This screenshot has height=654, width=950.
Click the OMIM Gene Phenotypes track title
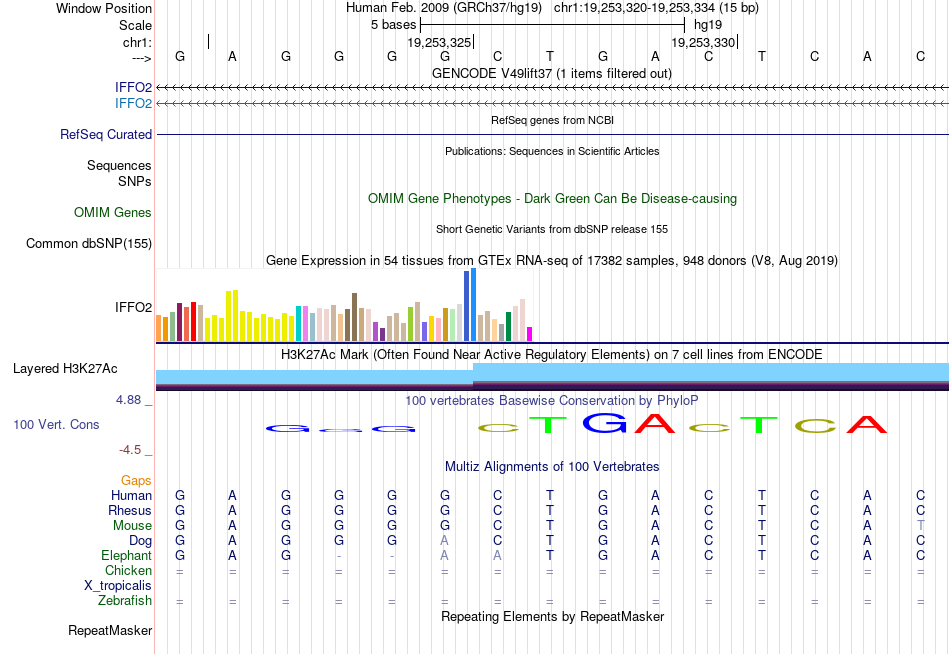coord(553,198)
